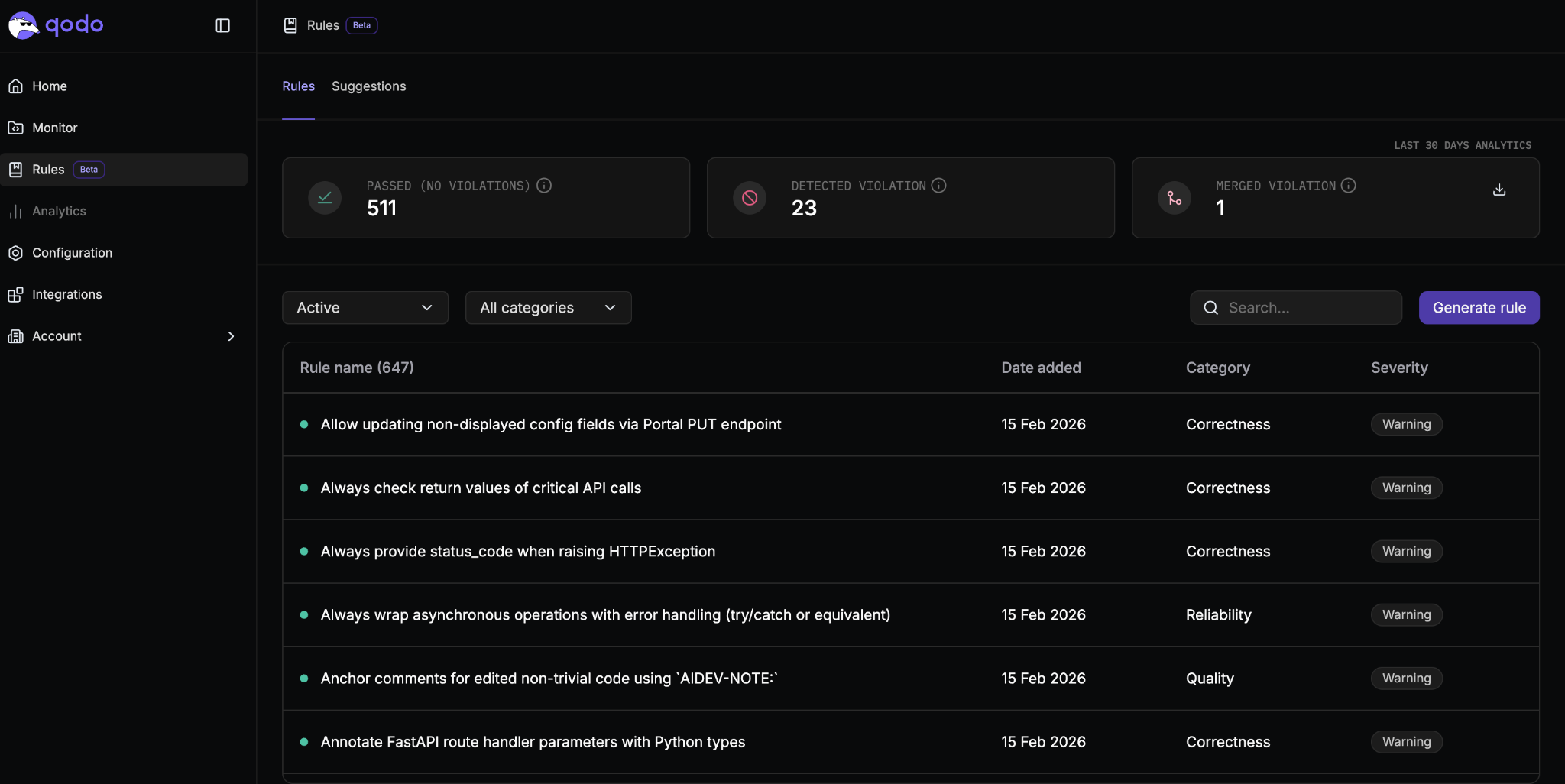Go to Monitor in the sidebar
The image size is (1565, 784).
click(x=54, y=128)
